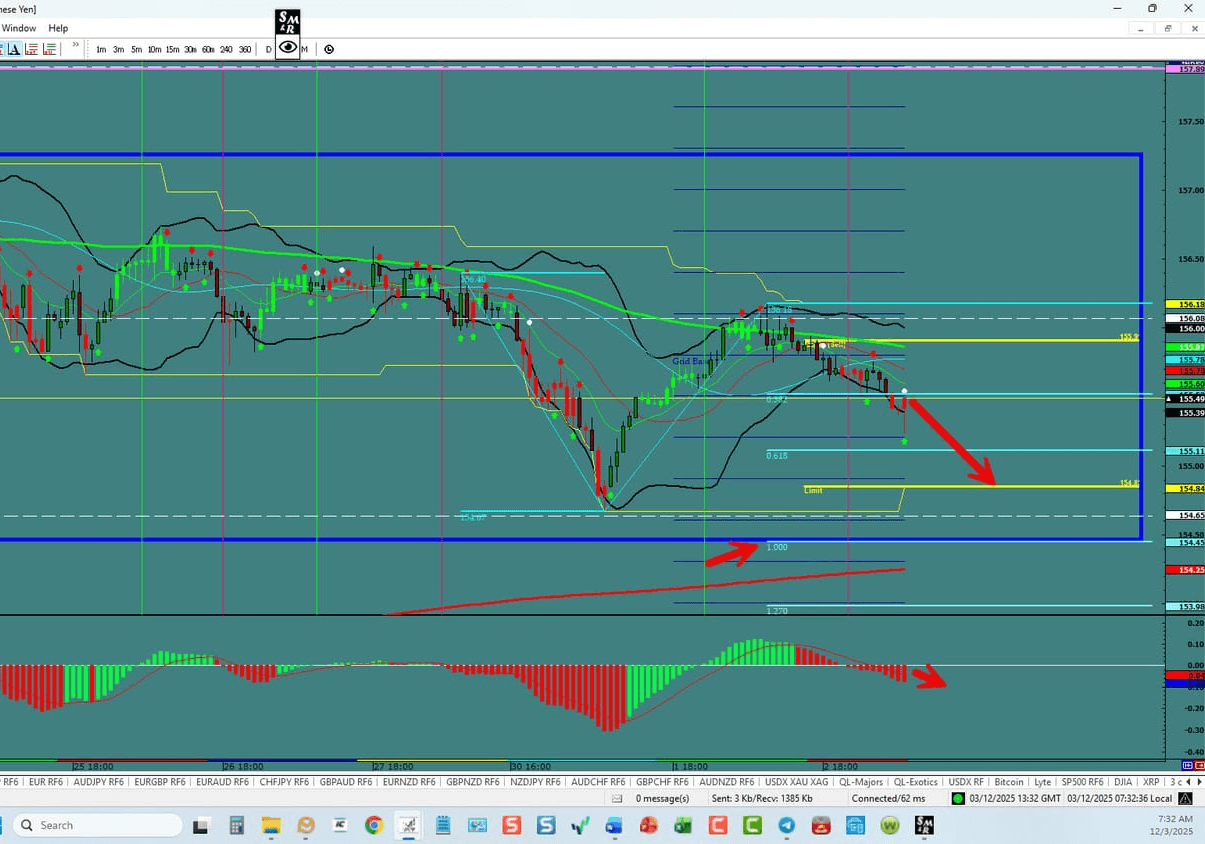Viewport: 1205px width, 844px height.
Task: Expand the overflow chevron in the toolbar
Action: (x=74, y=45)
